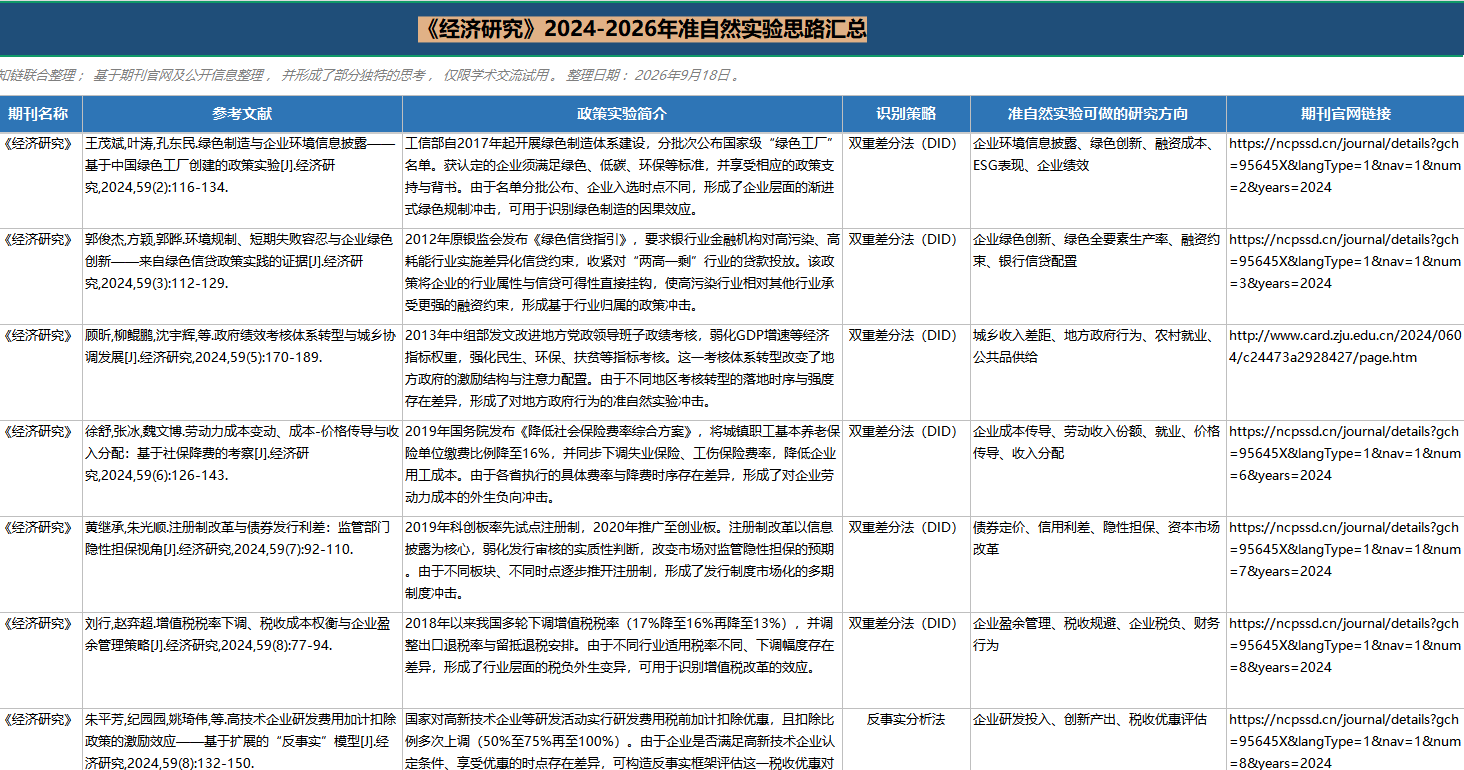Screen dimensions: 1464x770
Task: Select research direction cell with 绿色全要素生产率
Action: tap(1098, 276)
